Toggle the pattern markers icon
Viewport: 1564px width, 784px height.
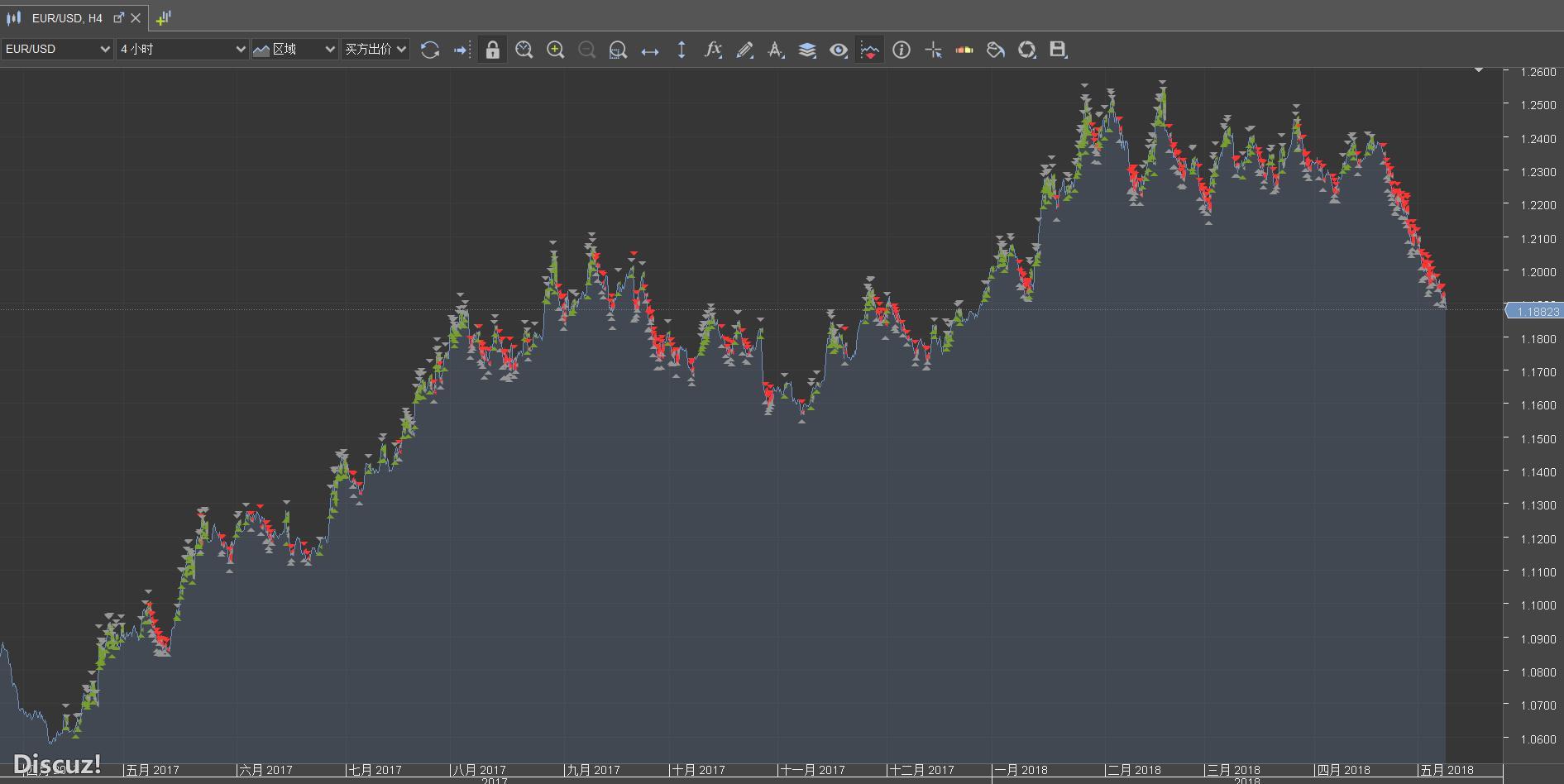click(869, 50)
